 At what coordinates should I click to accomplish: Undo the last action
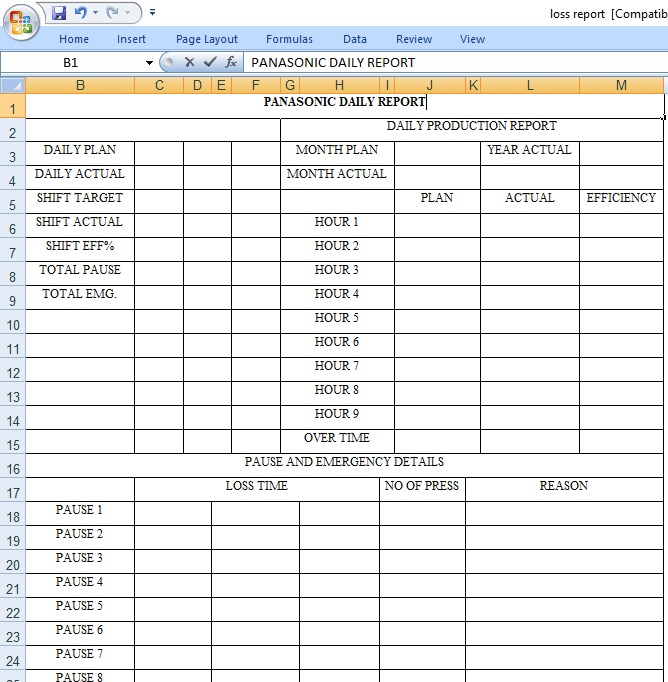[80, 13]
